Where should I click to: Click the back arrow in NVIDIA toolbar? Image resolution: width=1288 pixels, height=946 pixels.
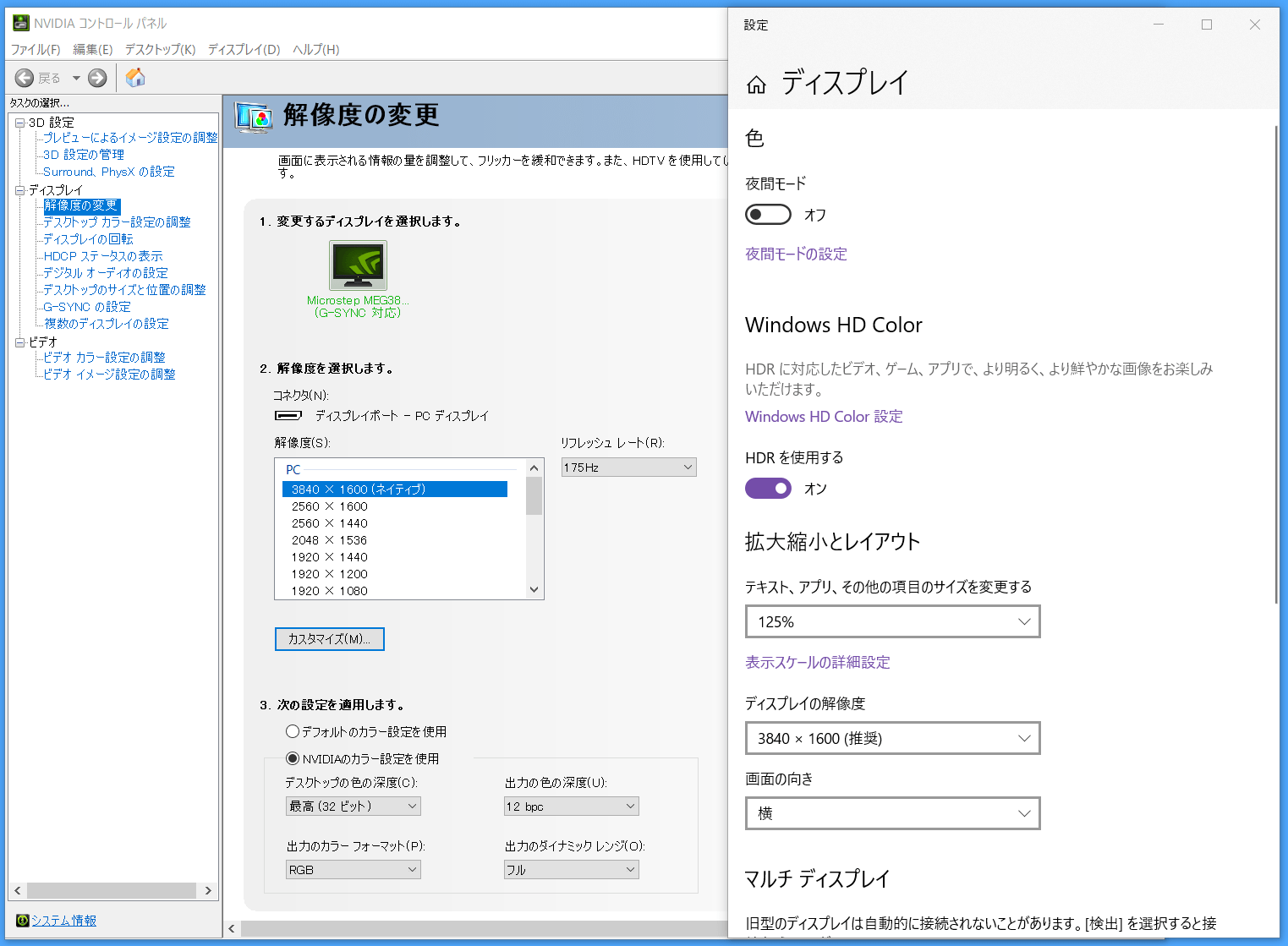tap(25, 78)
